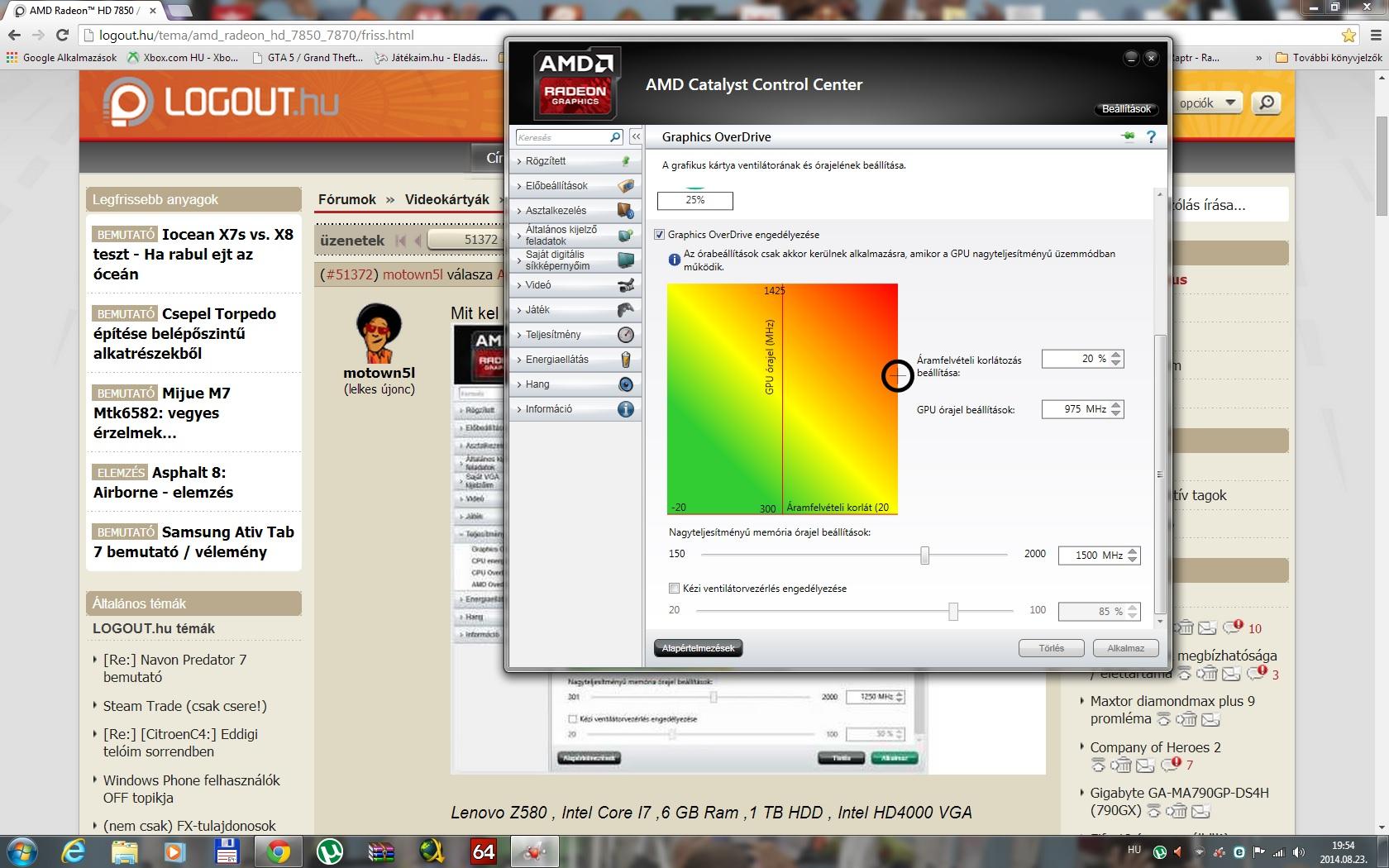Click the Videó camera icon

point(626,285)
